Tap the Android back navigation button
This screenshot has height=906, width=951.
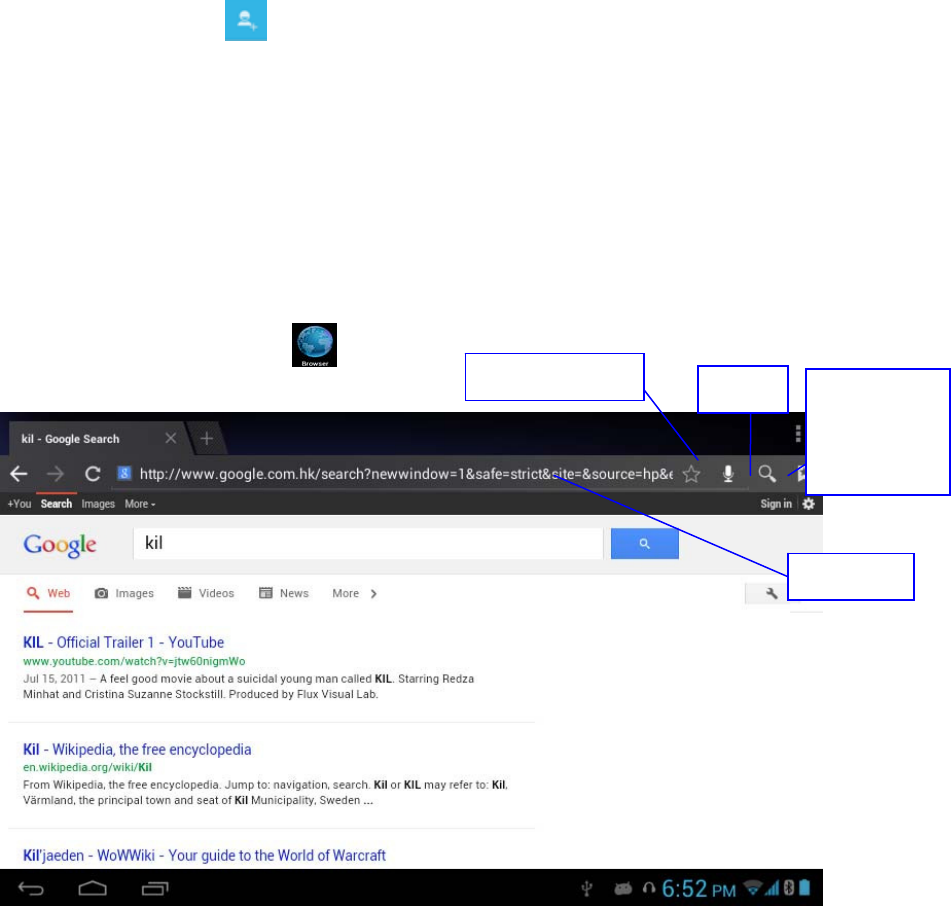(x=31, y=889)
